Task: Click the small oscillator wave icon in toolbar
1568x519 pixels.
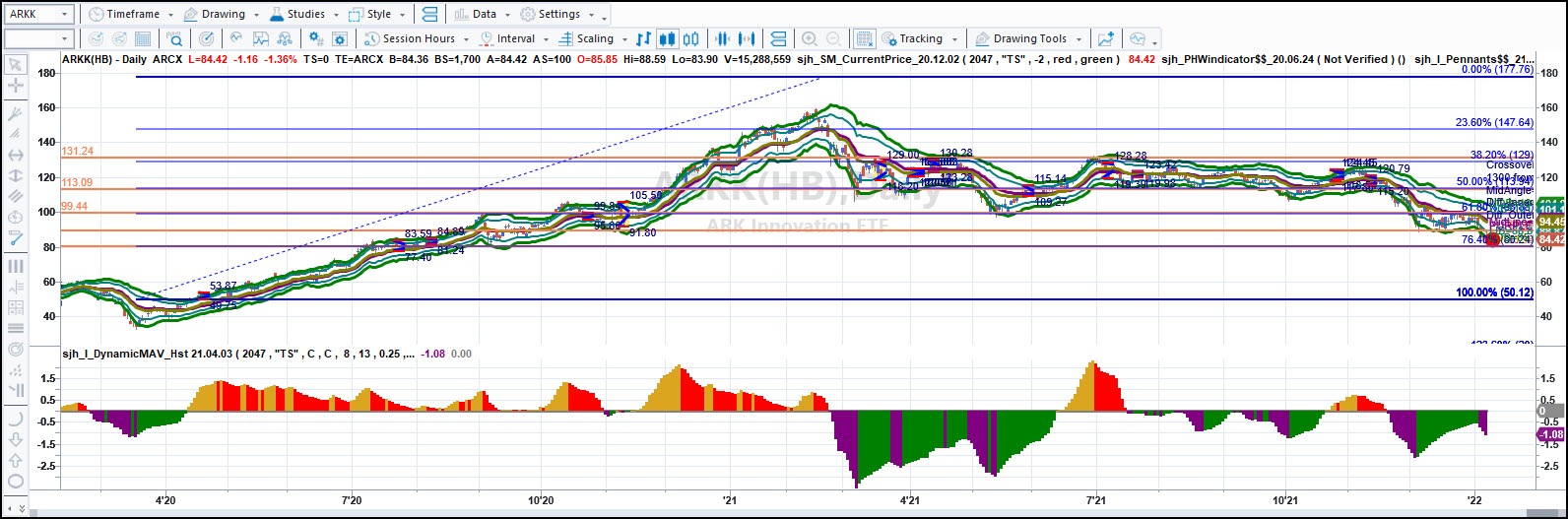Action: (x=236, y=39)
